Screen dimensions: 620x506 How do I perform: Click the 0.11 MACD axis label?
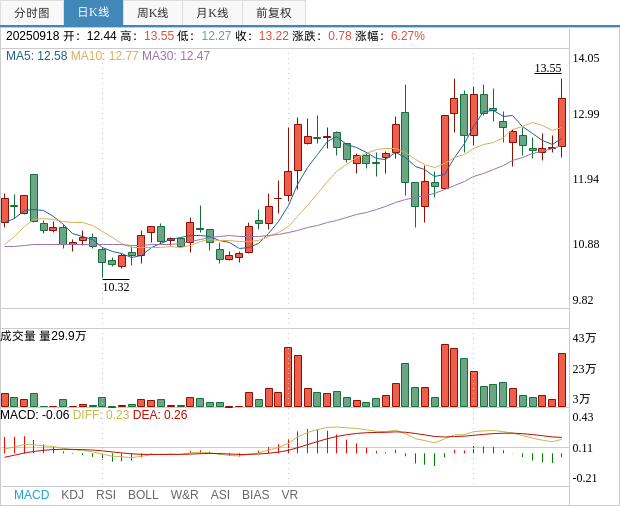[x=583, y=448]
